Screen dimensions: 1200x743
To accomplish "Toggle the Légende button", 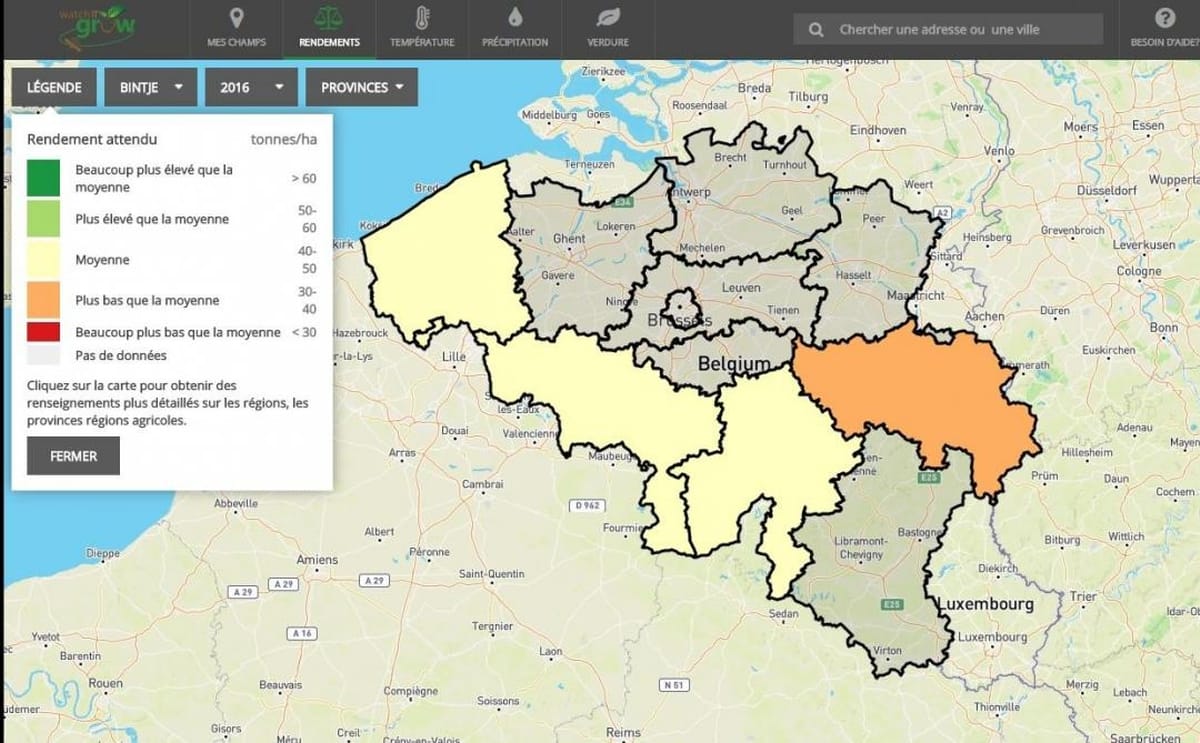I will tap(54, 87).
